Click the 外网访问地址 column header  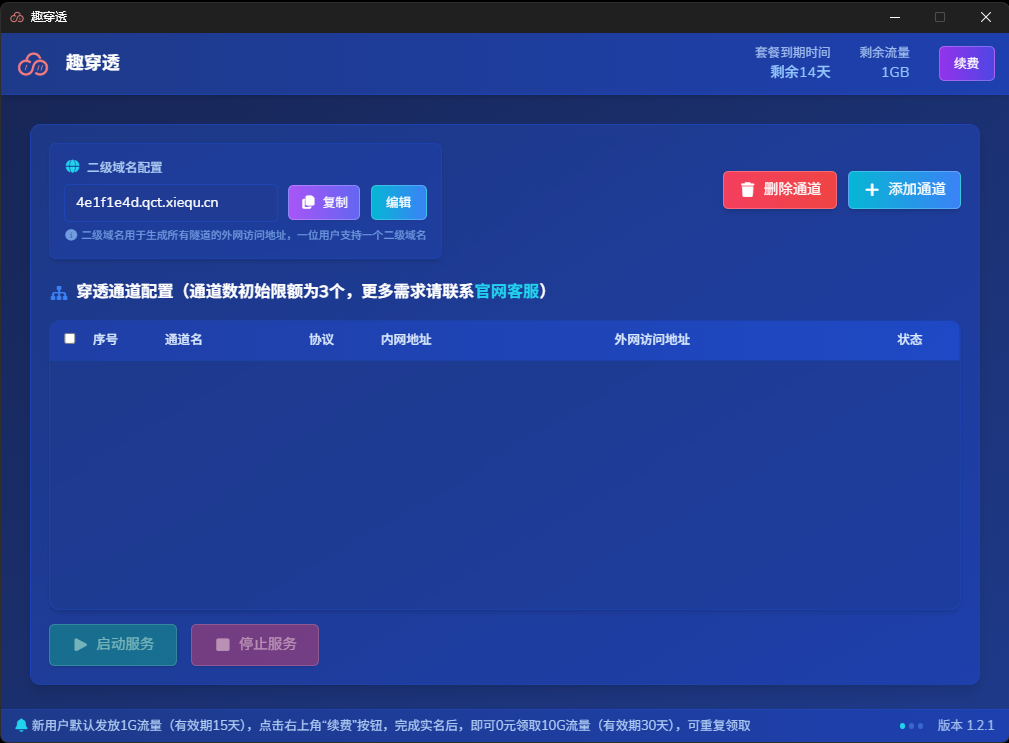(651, 340)
